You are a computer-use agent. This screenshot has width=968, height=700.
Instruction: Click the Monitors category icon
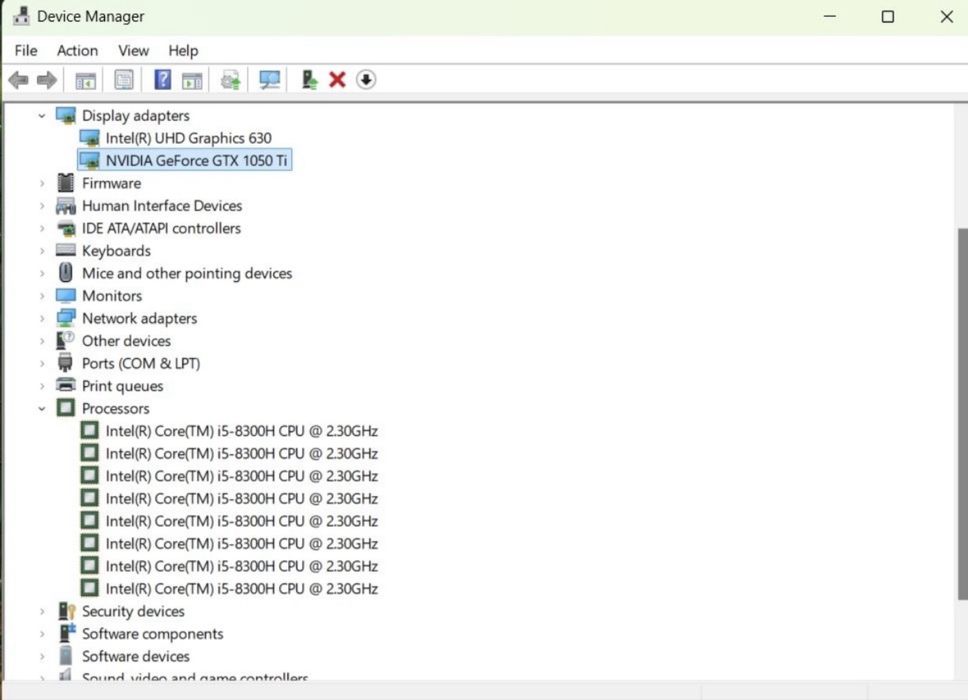(x=65, y=296)
